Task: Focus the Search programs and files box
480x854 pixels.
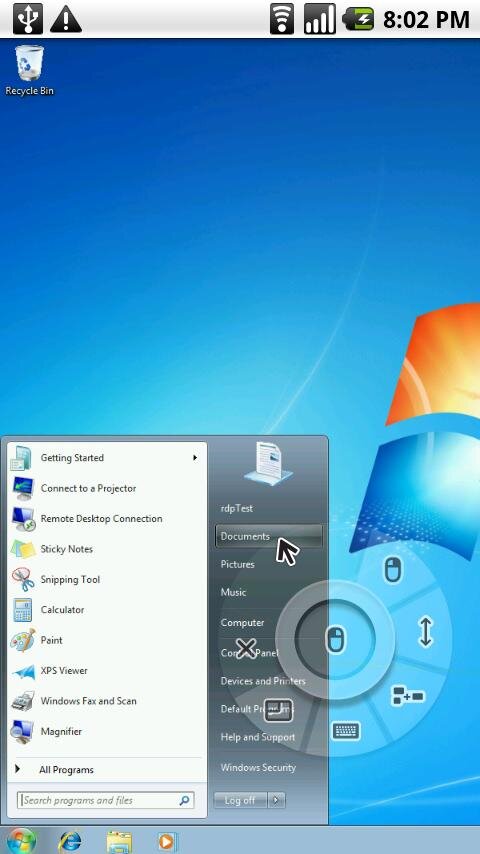Action: click(x=106, y=800)
